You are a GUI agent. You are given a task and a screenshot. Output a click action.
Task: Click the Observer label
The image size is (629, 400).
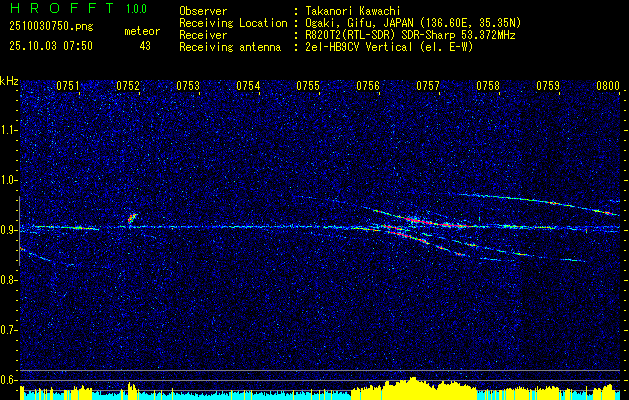[203, 11]
